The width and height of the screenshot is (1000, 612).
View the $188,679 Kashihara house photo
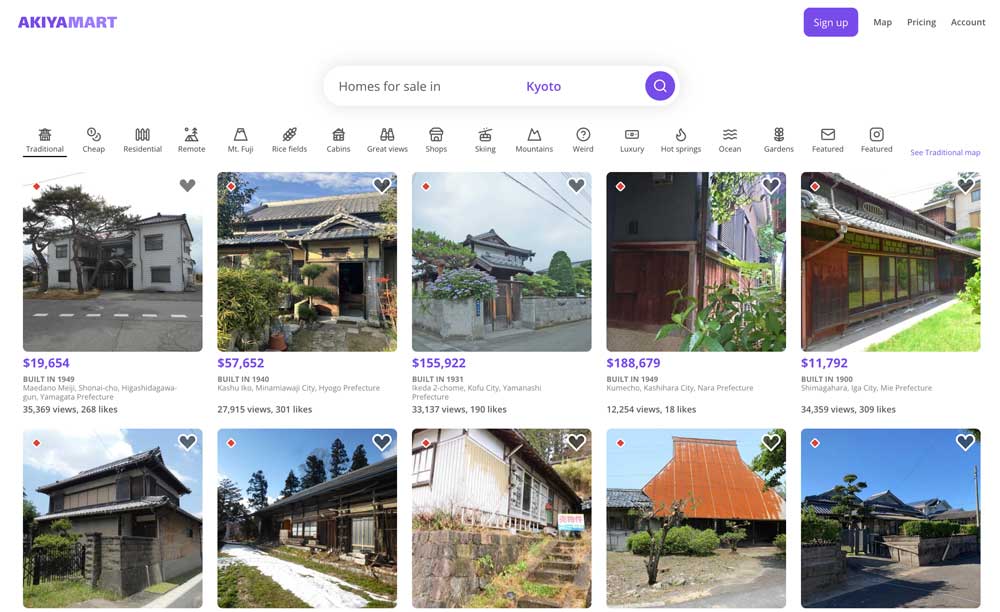coord(696,261)
